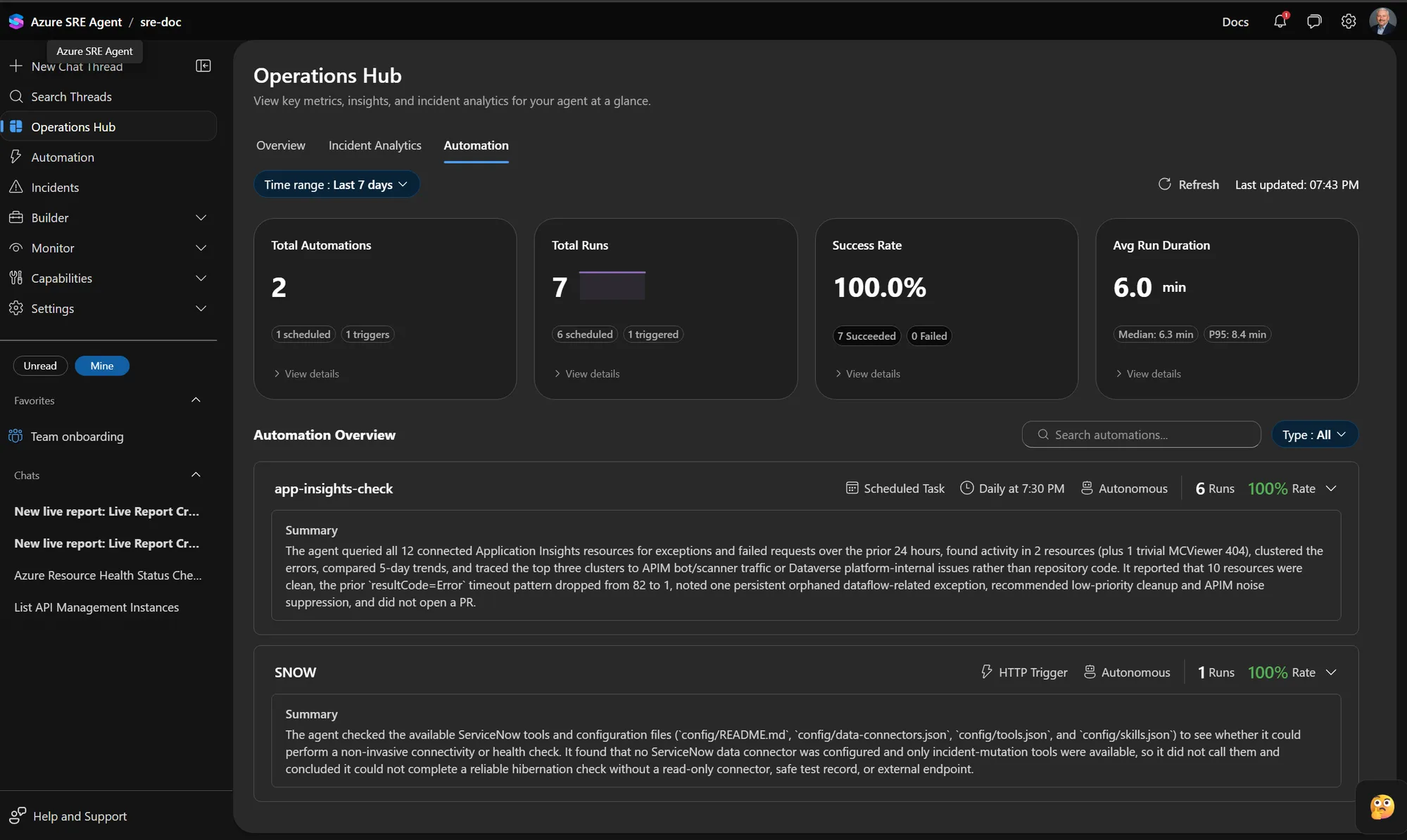1407x840 pixels.
Task: Click the 0 Failed badge
Action: point(929,336)
